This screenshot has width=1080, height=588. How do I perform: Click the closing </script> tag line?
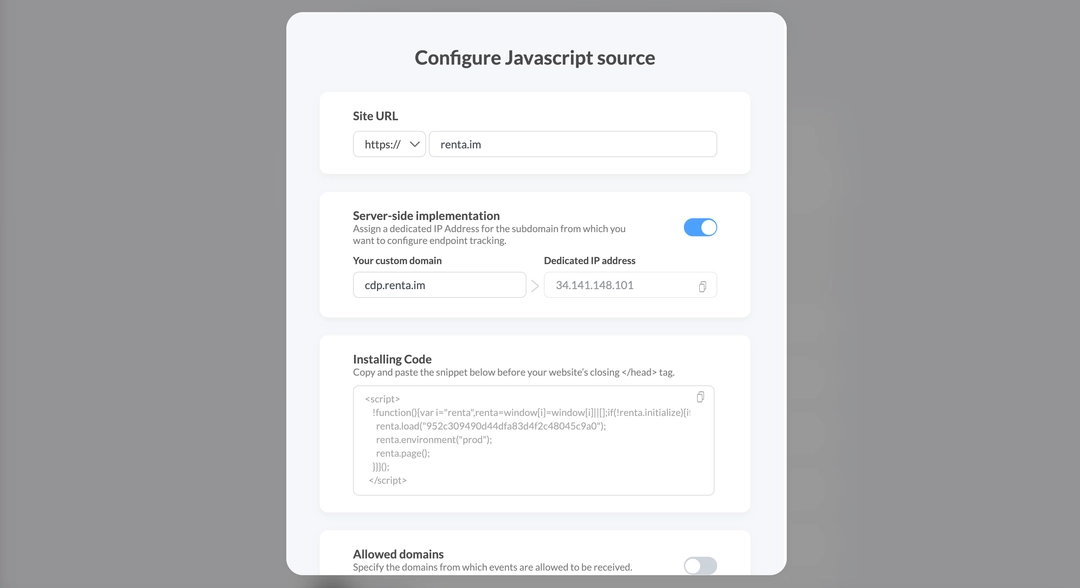[x=388, y=481]
